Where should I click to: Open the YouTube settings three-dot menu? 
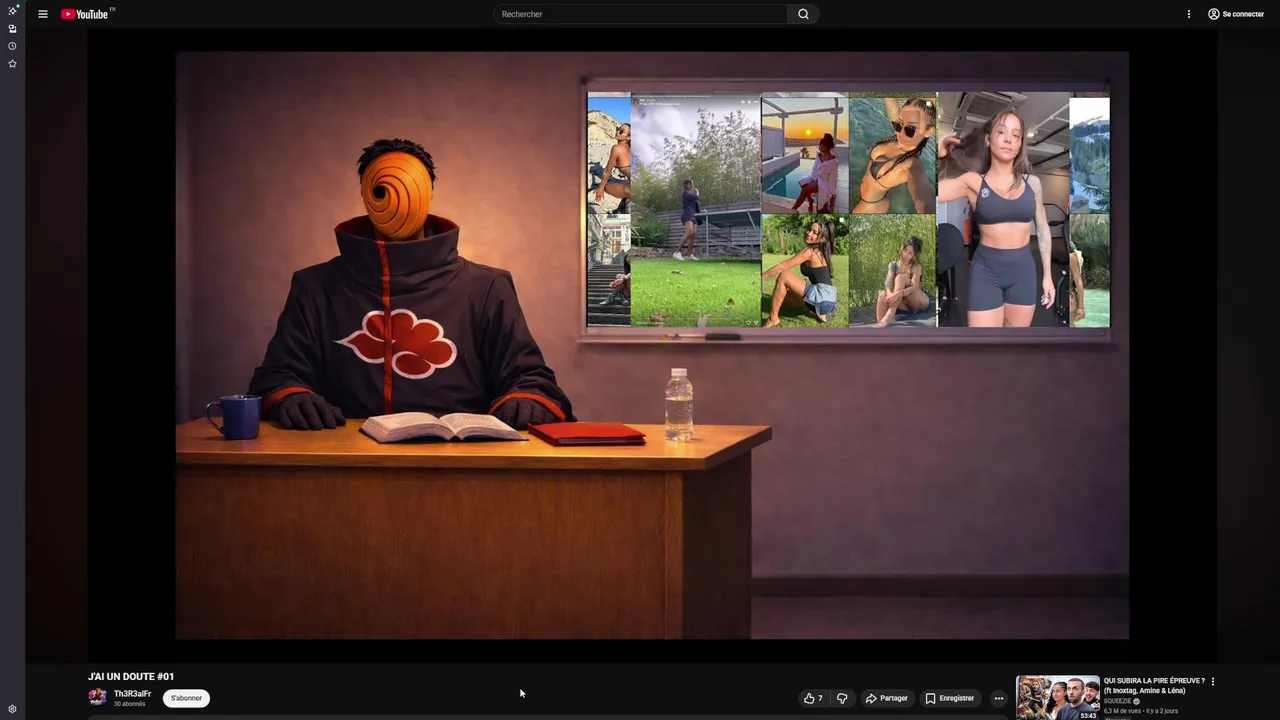[1189, 14]
